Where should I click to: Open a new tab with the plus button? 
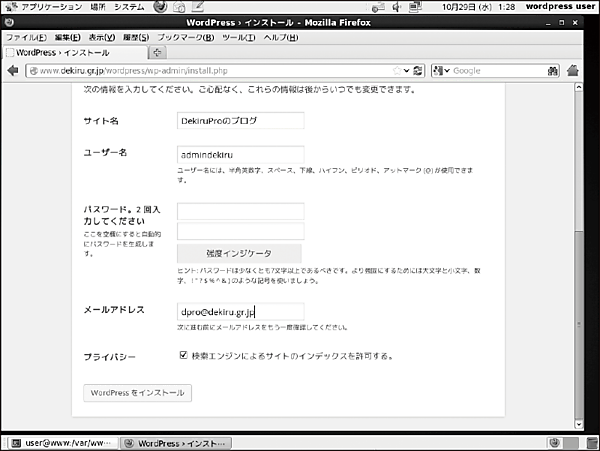(x=158, y=52)
